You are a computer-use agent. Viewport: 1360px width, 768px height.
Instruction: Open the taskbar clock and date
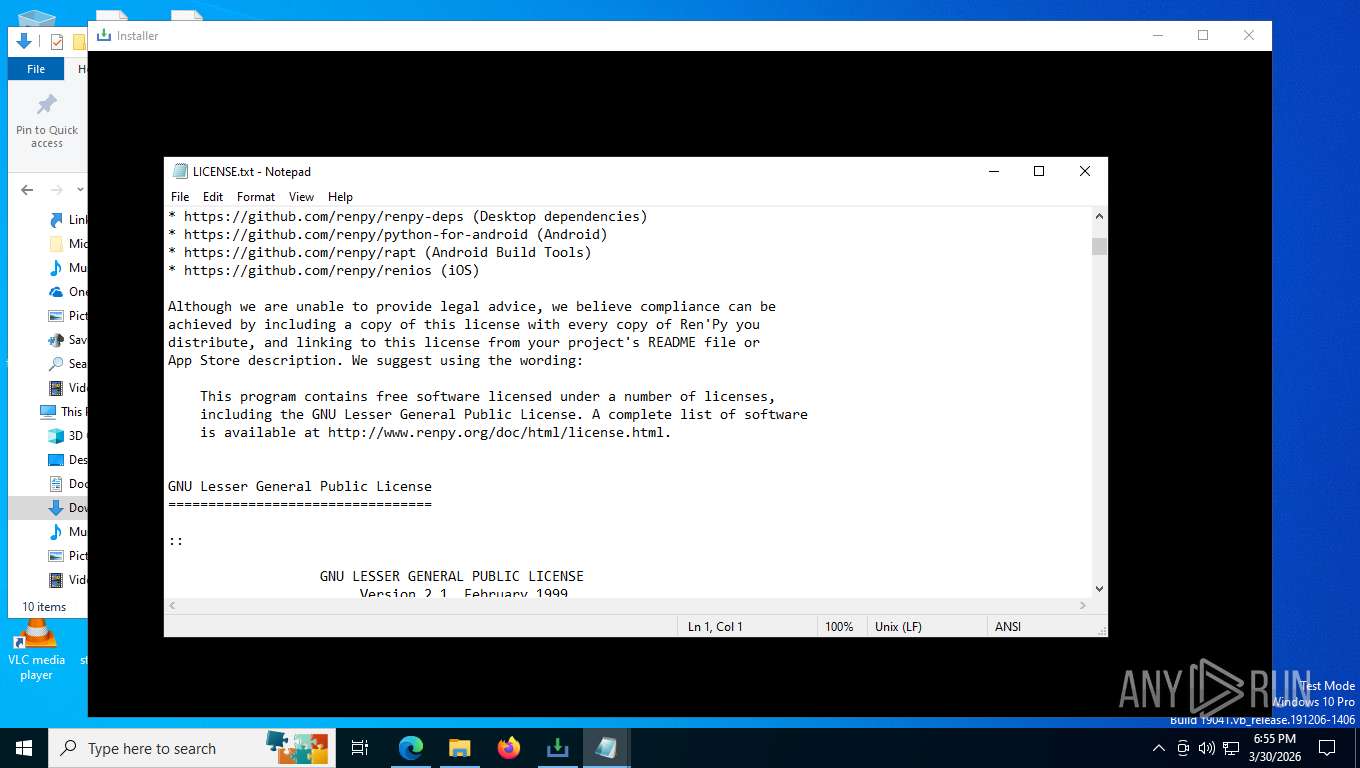coord(1275,748)
